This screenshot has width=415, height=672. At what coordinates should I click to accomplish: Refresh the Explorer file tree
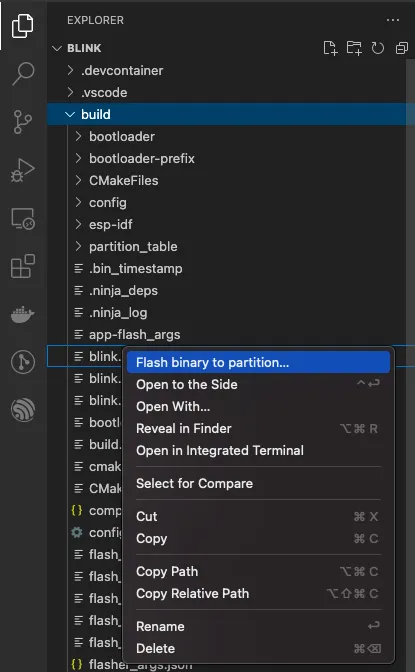tap(378, 48)
